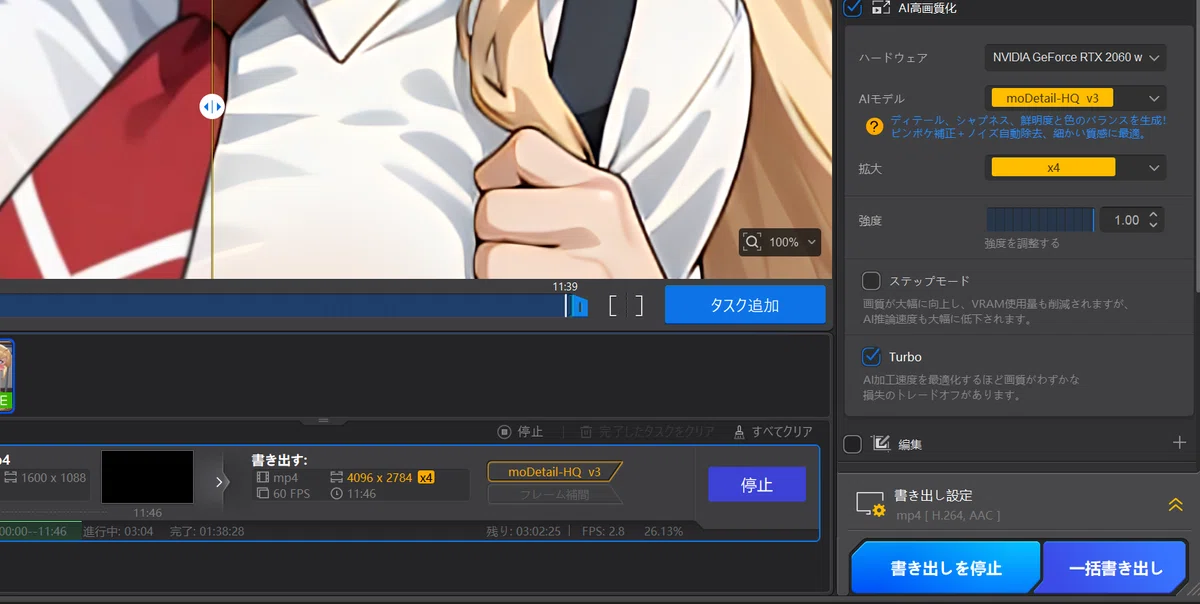Enable the 編集 section checkbox
The image size is (1200, 604).
(852, 444)
